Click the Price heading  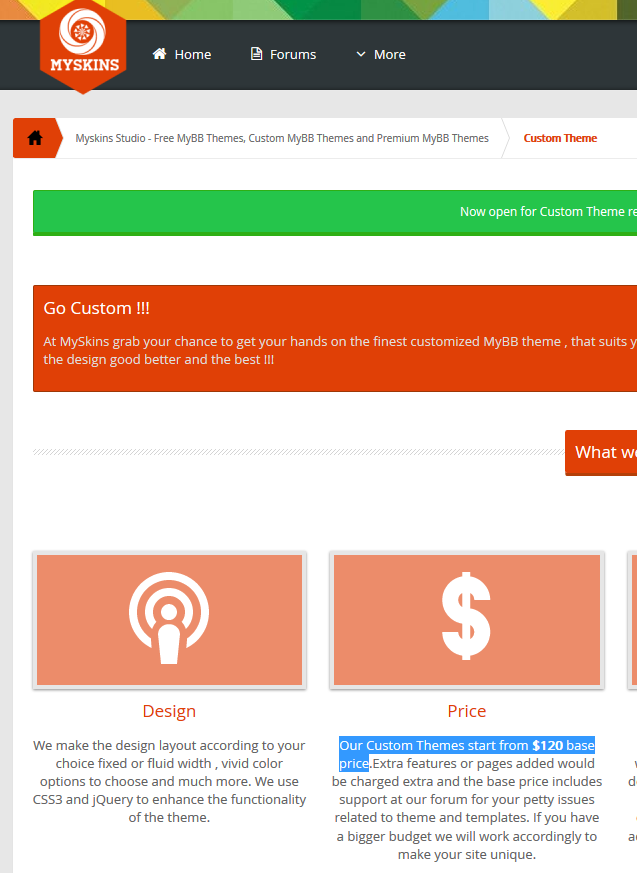pos(467,711)
